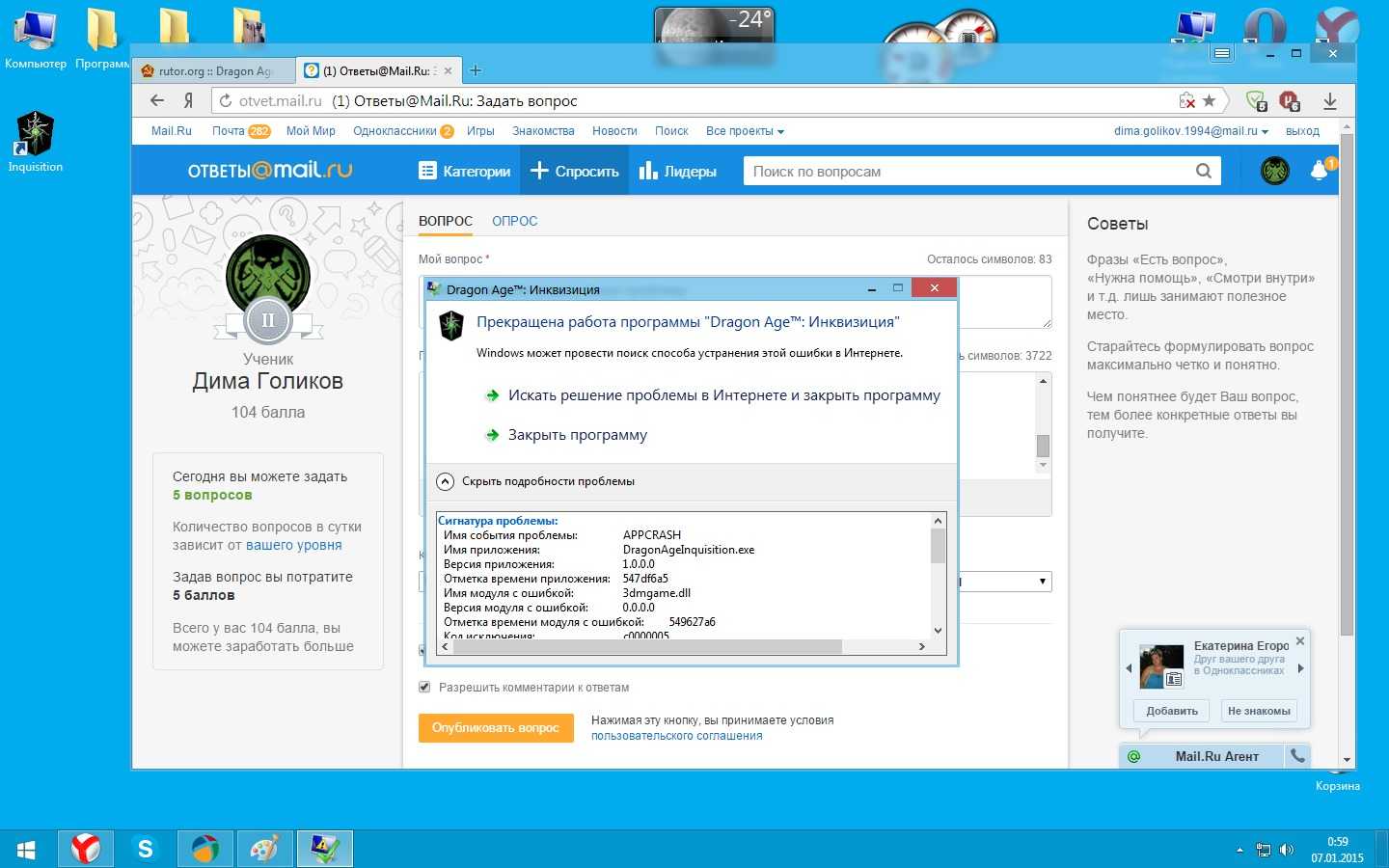This screenshot has height=868, width=1389.
Task: Open the new tab plus button
Action: tap(475, 70)
